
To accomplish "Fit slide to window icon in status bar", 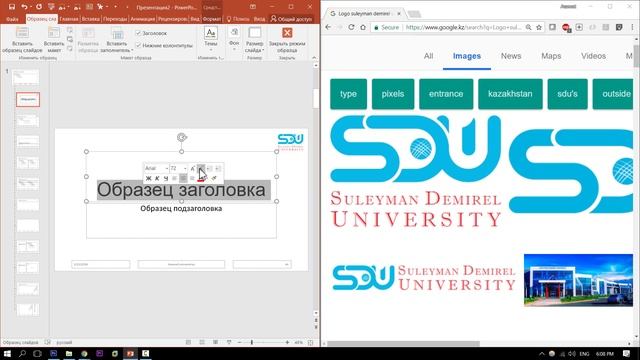I will 311,342.
